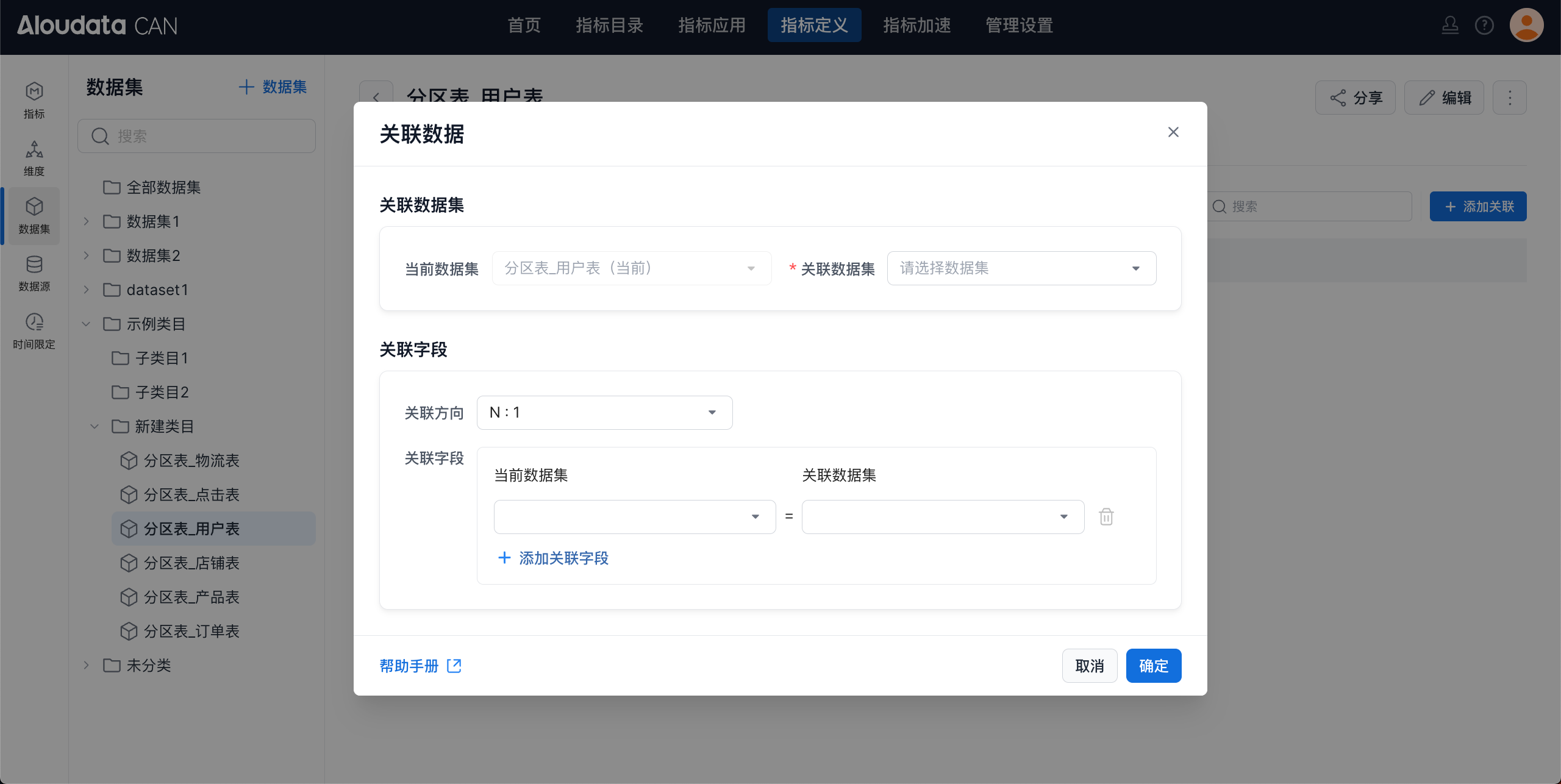The width and height of the screenshot is (1561, 784).
Task: Expand the 数据集1 folder
Action: pos(86,221)
